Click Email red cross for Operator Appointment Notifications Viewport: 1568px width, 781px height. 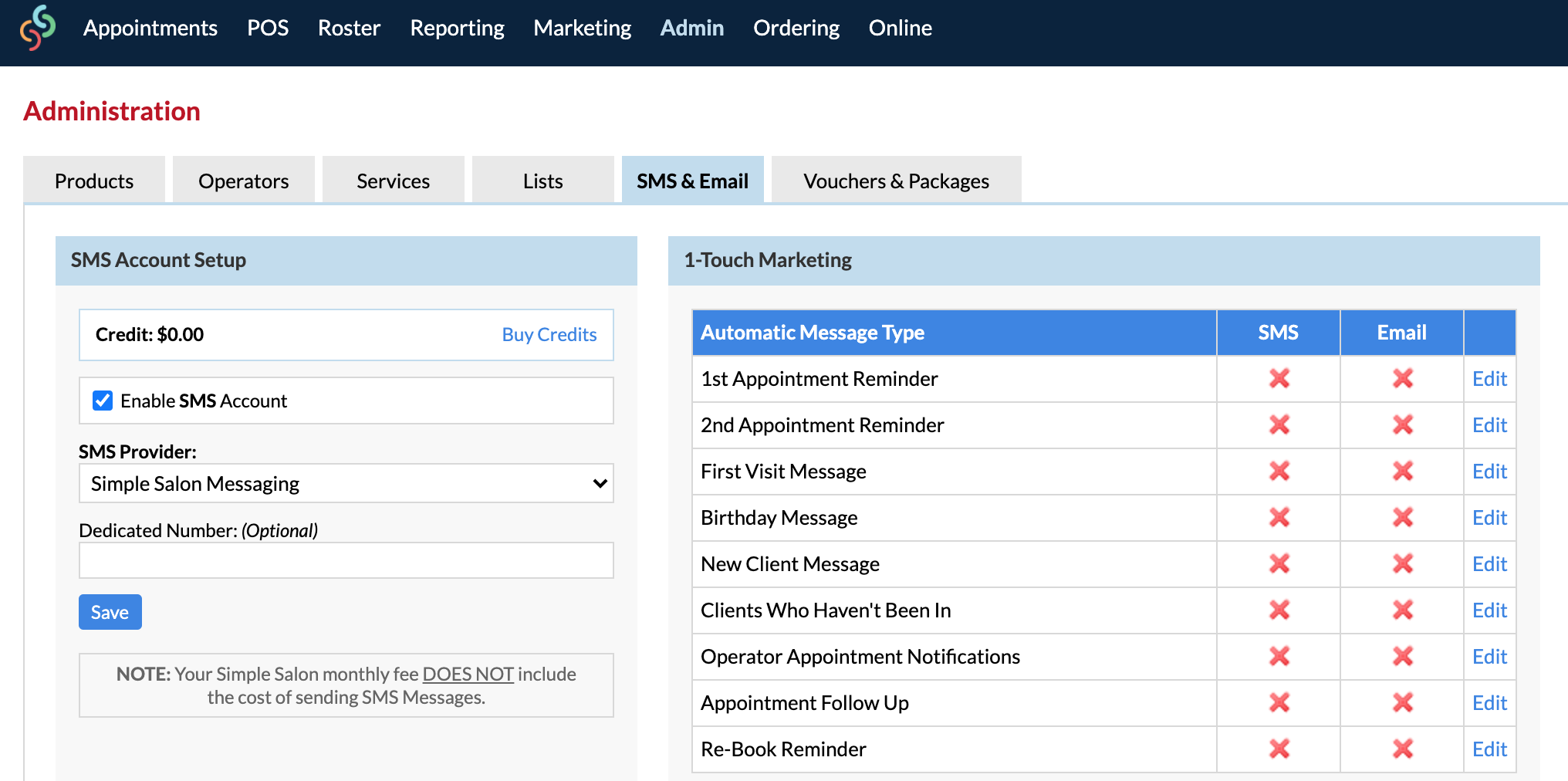pyautogui.click(x=1403, y=656)
